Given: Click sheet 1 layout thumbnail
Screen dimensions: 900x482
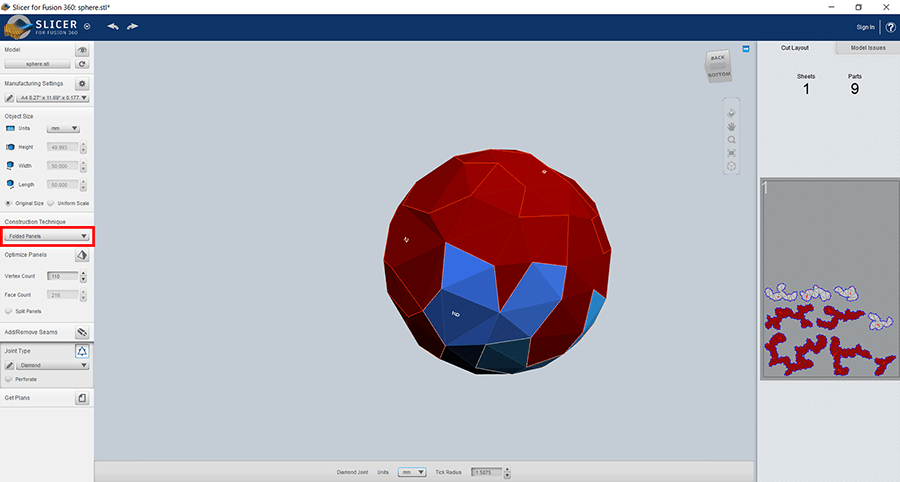Looking at the screenshot, I should [x=830, y=279].
